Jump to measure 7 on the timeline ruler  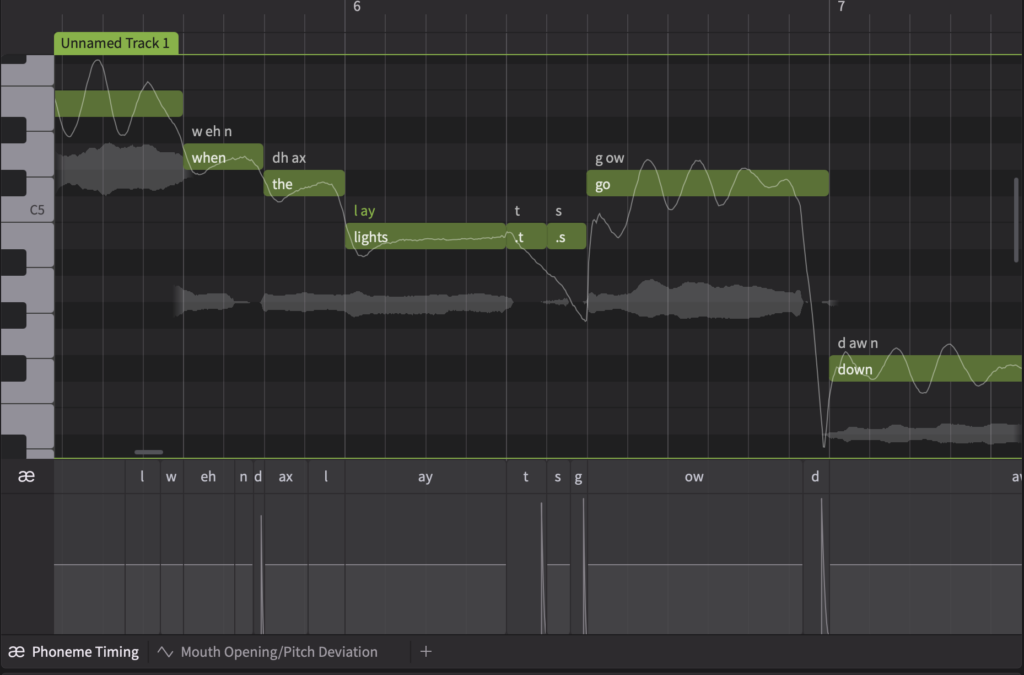pos(841,7)
